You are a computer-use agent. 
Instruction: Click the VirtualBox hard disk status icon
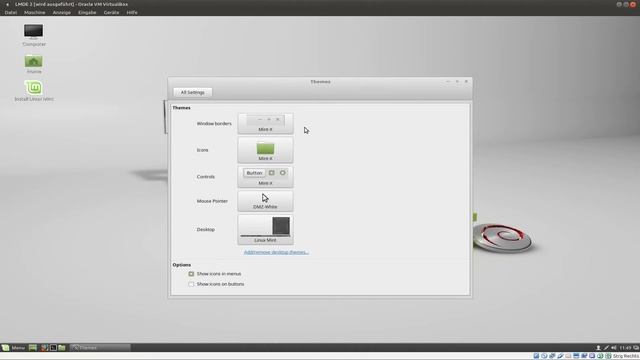tap(536, 356)
